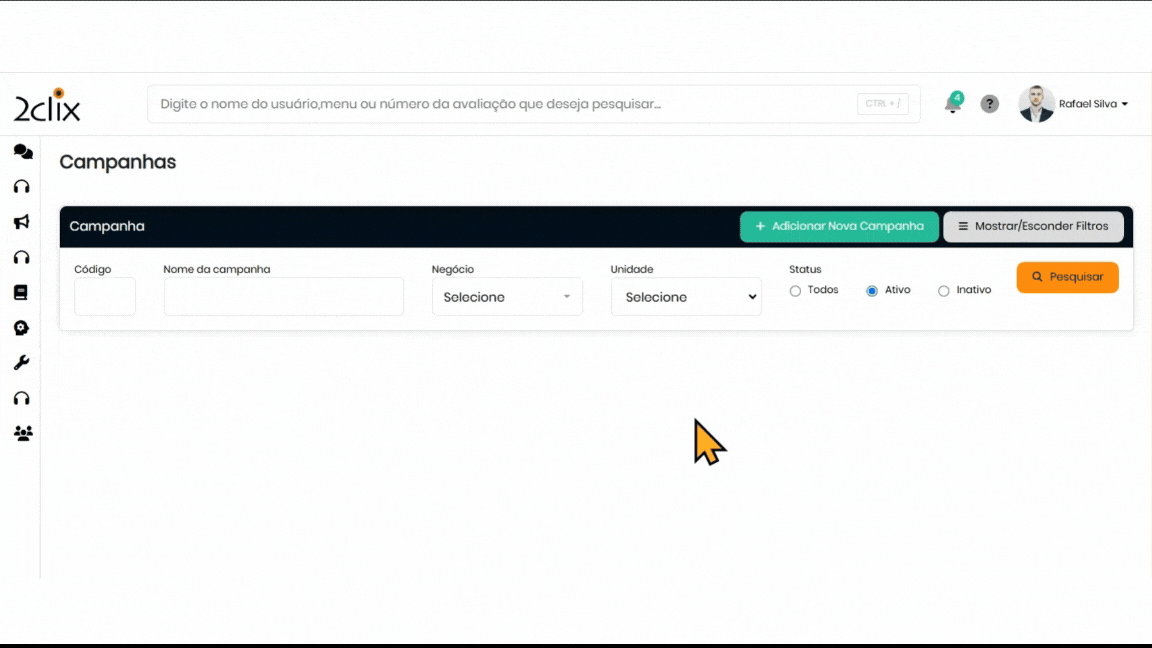
Task: Click the megaphone campaigns icon in sidebar
Action: (x=22, y=222)
